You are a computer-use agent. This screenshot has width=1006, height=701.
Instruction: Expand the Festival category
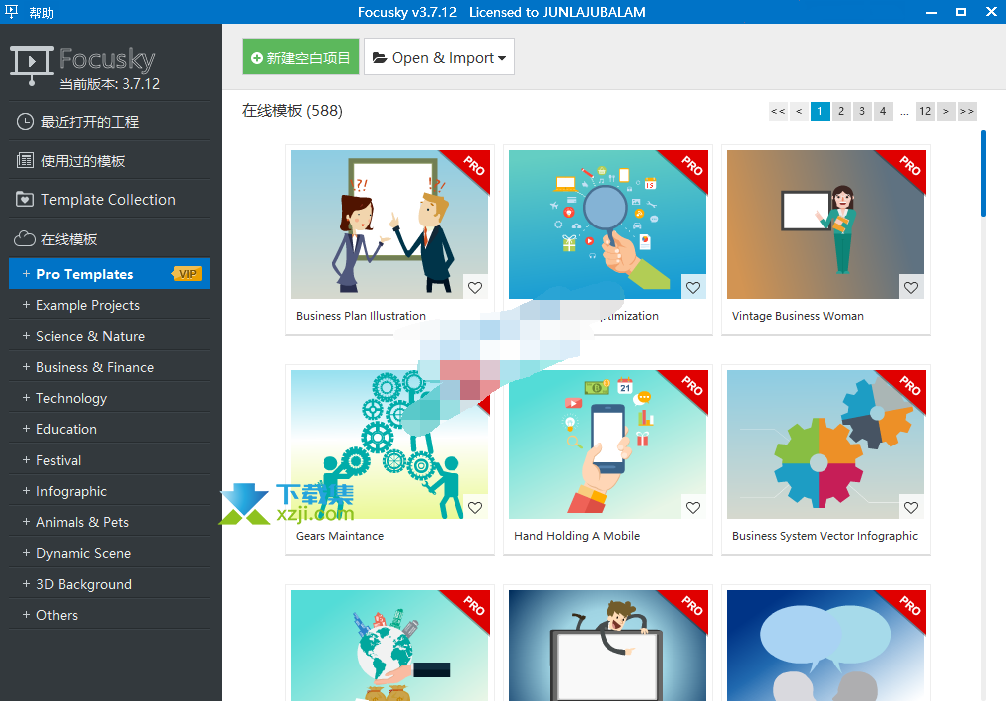pyautogui.click(x=26, y=460)
